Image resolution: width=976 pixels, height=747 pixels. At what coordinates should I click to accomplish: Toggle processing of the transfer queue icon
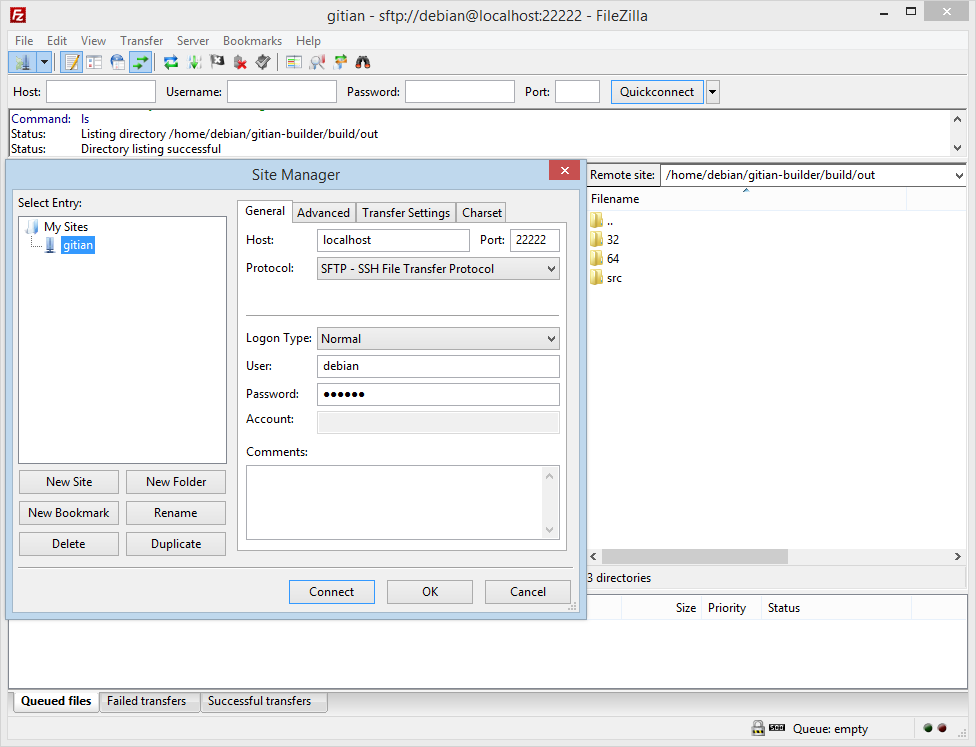coord(194,62)
